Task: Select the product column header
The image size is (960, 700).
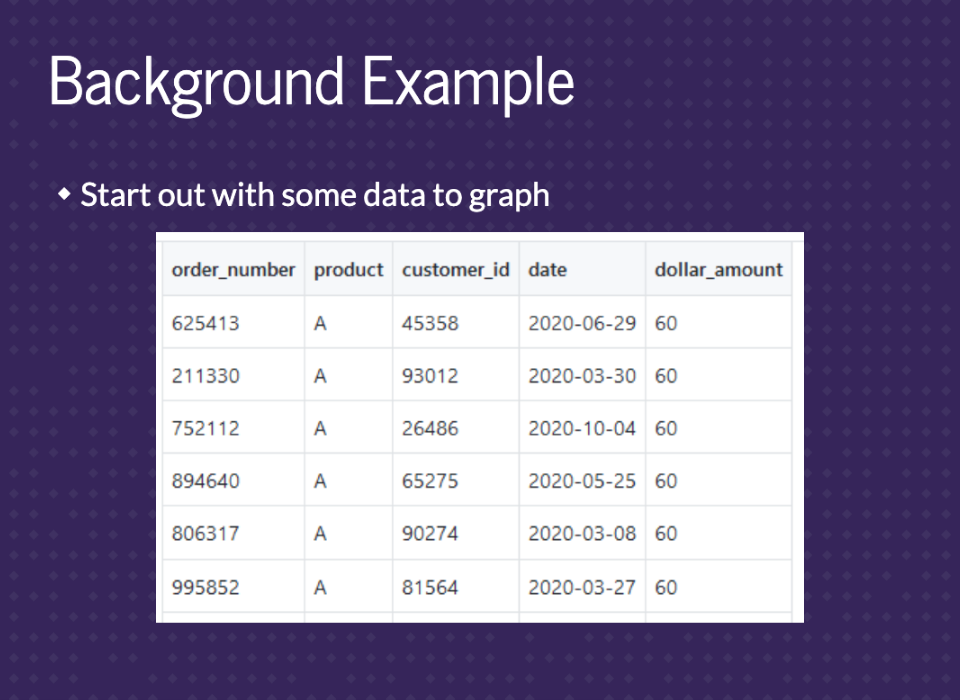Action: pyautogui.click(x=348, y=270)
